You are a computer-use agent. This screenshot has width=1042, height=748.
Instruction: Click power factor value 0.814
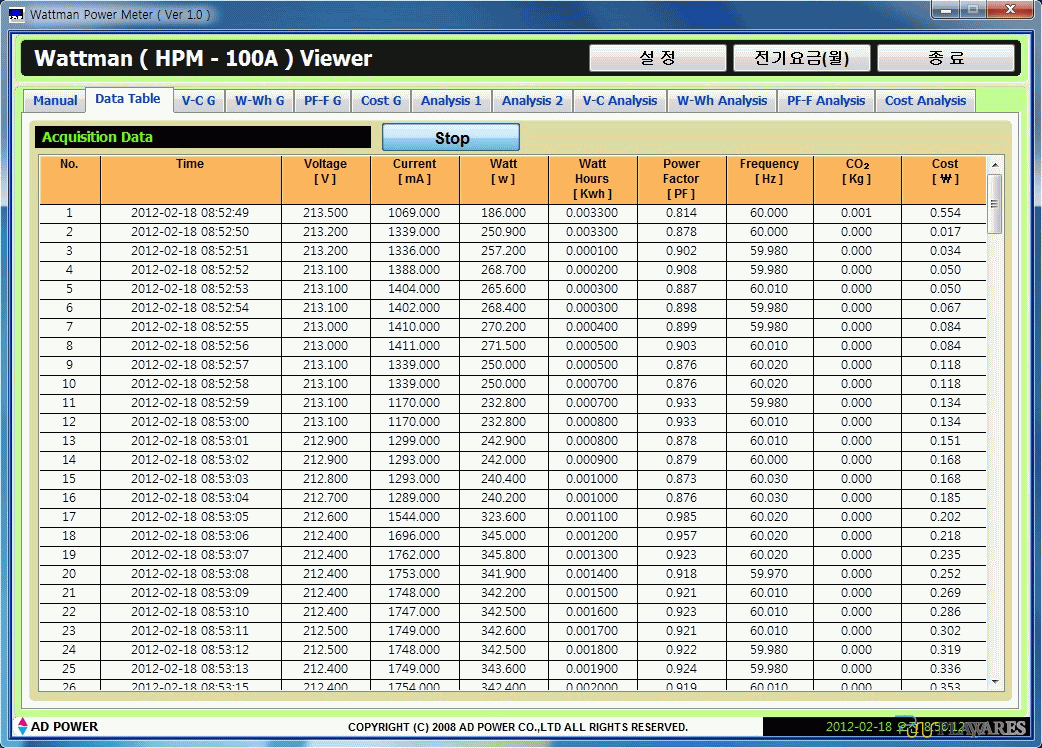pyautogui.click(x=682, y=213)
